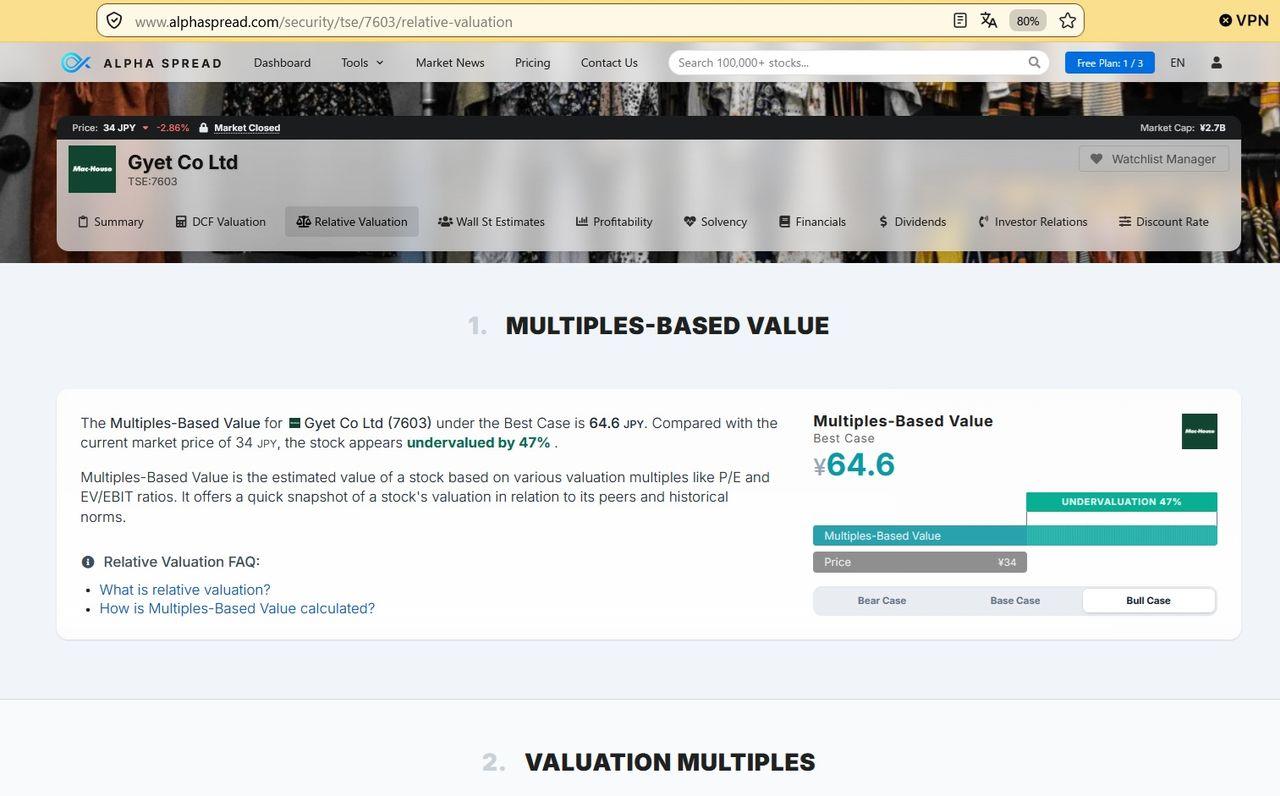Click the Relative Valuation FAQ info icon

[x=88, y=562]
